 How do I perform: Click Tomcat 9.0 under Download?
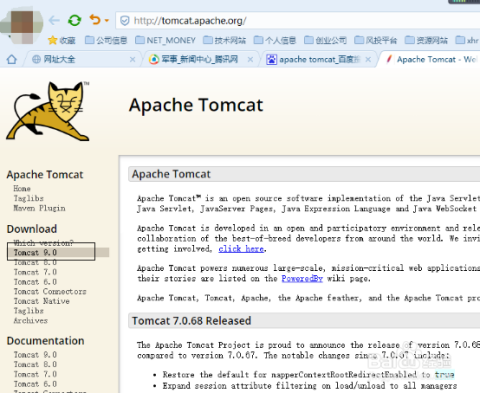coord(35,252)
